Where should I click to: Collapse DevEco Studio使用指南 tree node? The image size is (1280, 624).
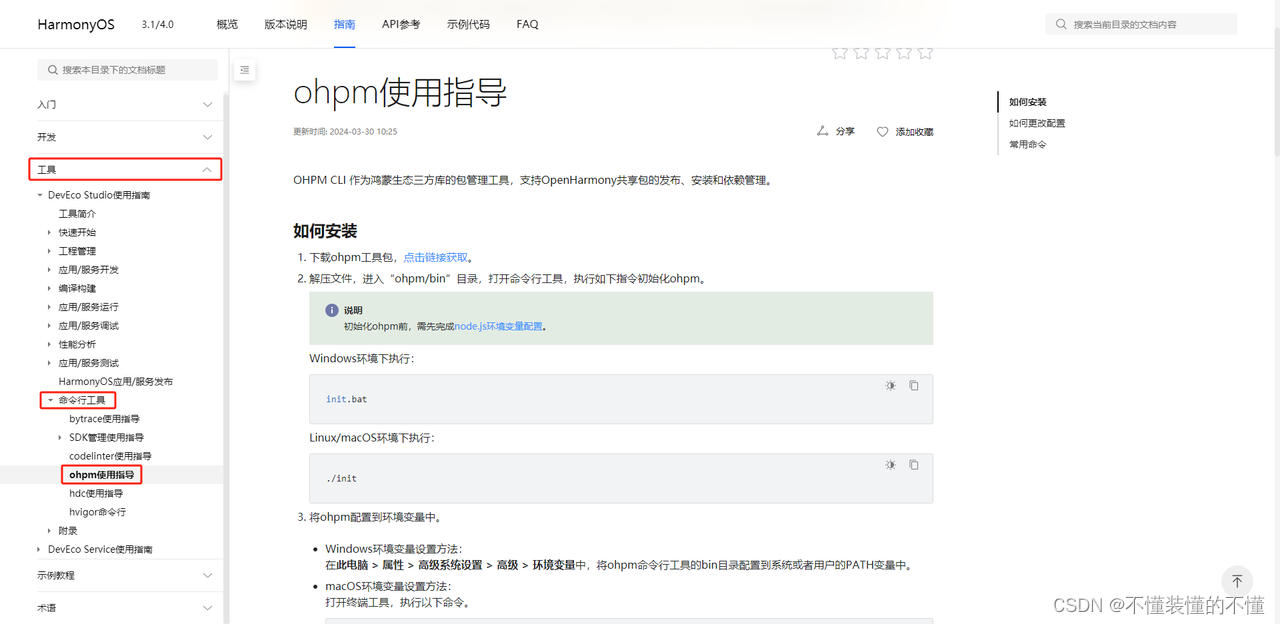coord(40,195)
